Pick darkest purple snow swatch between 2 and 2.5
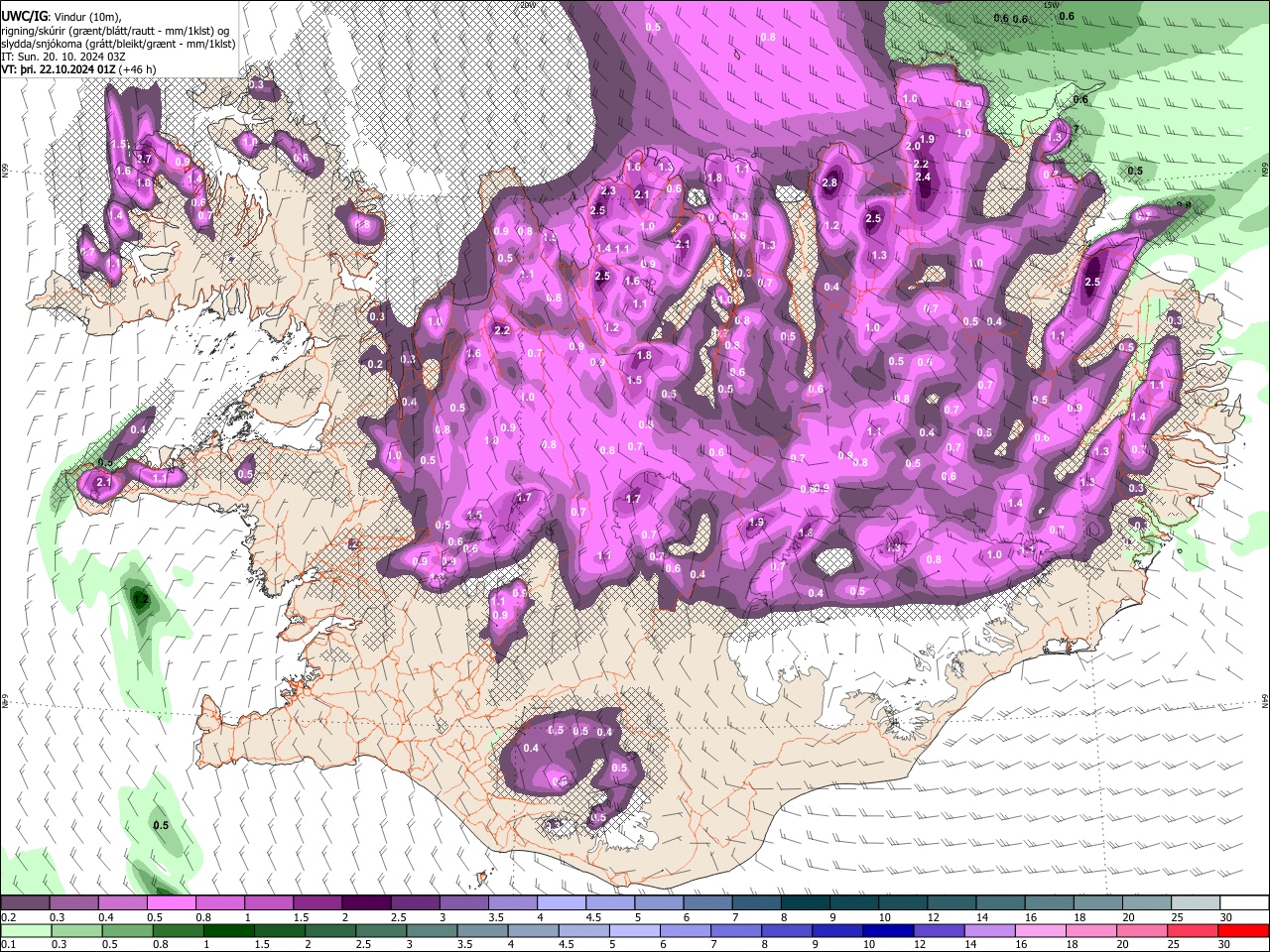This screenshot has height=952, width=1270. point(366,902)
